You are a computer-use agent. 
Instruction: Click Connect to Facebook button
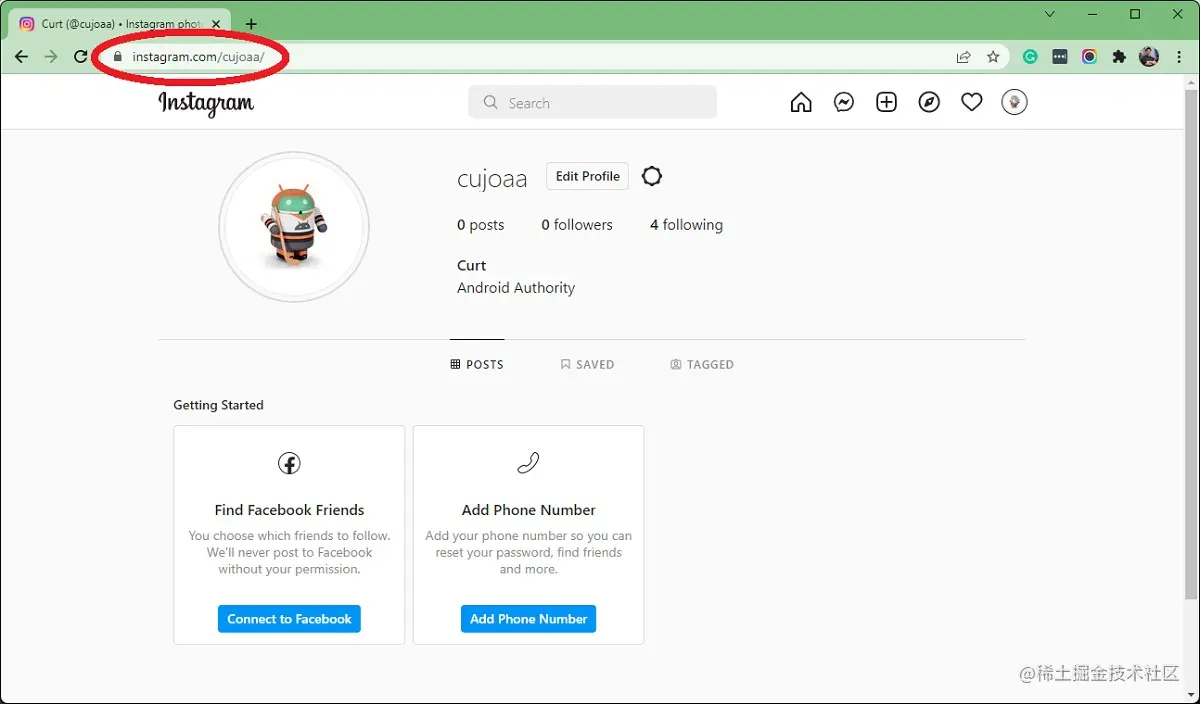[289, 619]
